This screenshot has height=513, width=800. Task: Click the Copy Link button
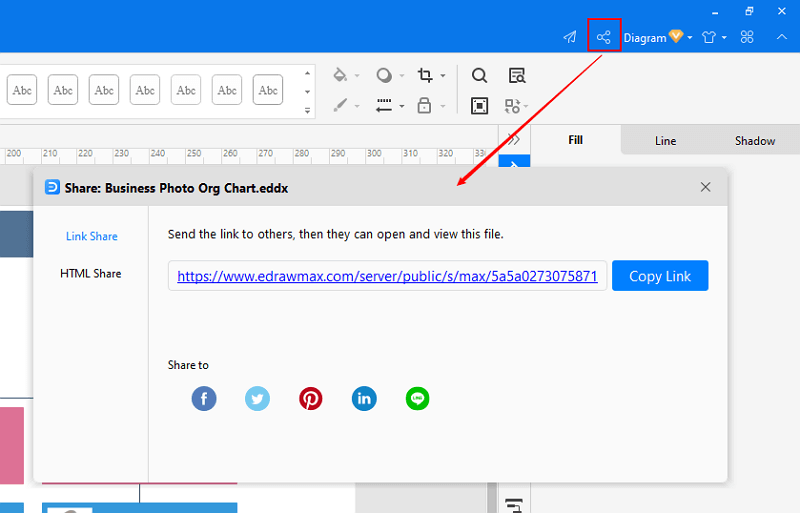point(660,276)
